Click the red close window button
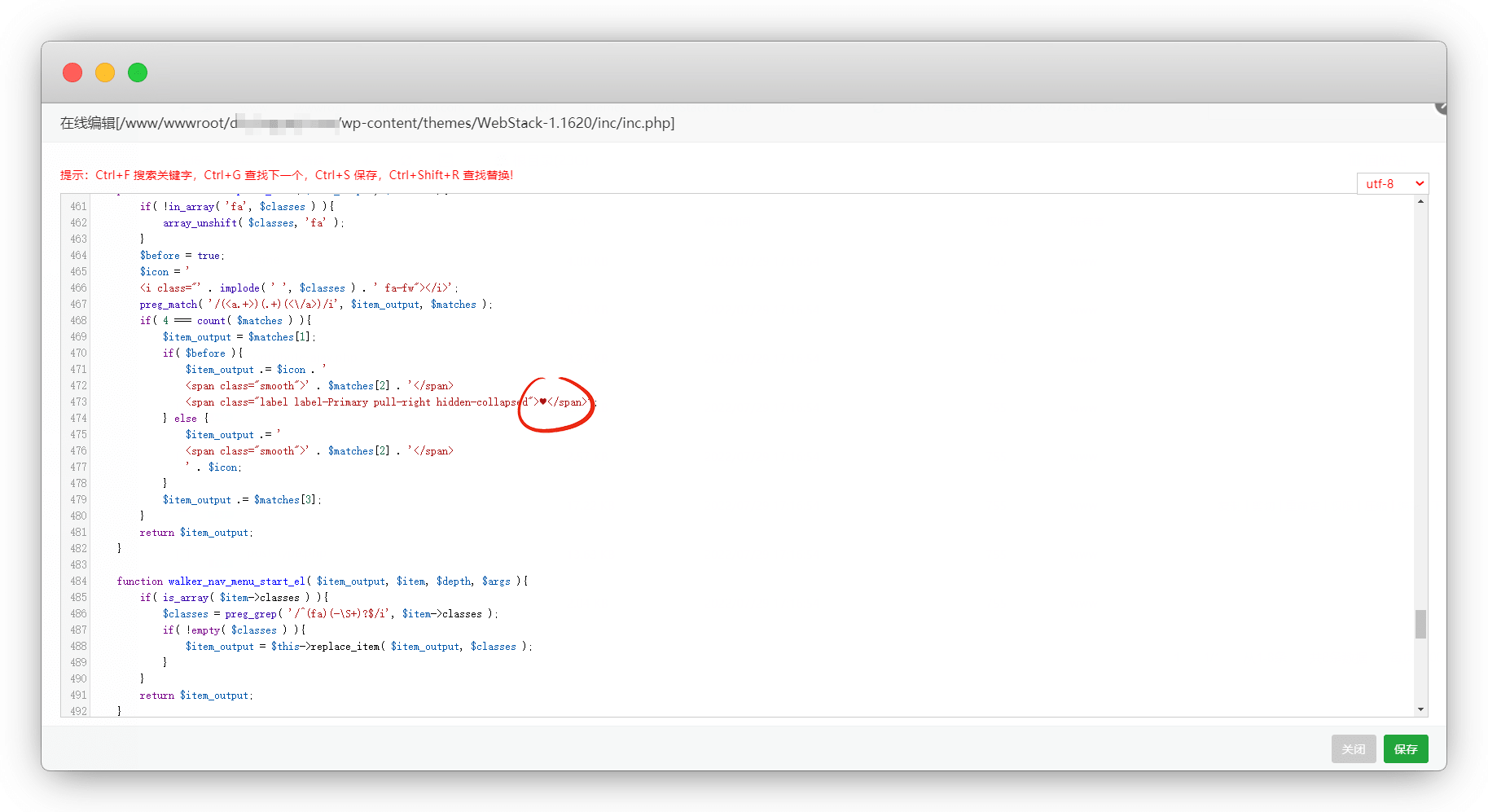 pos(72,72)
